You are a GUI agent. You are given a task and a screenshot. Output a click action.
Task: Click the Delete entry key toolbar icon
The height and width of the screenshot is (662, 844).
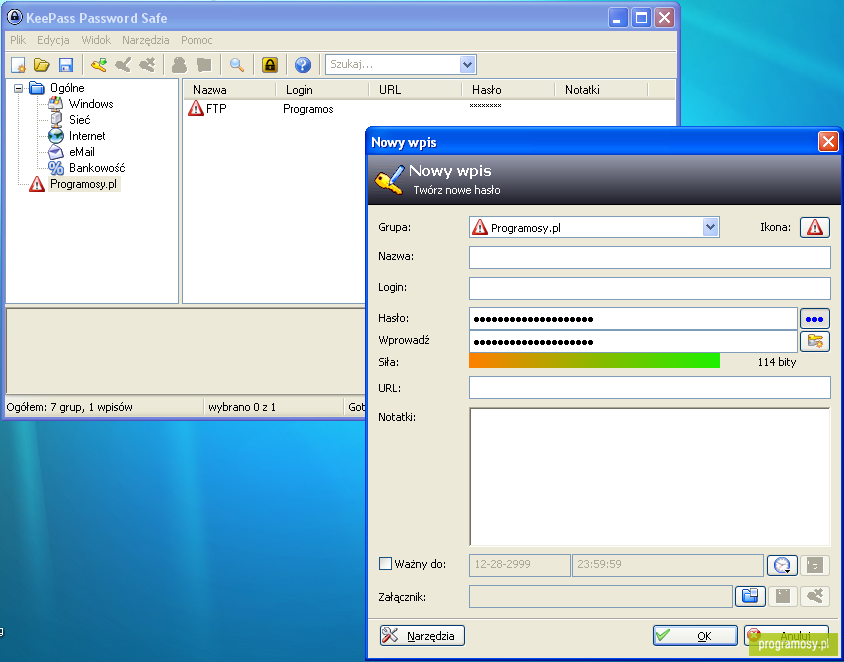coord(147,65)
